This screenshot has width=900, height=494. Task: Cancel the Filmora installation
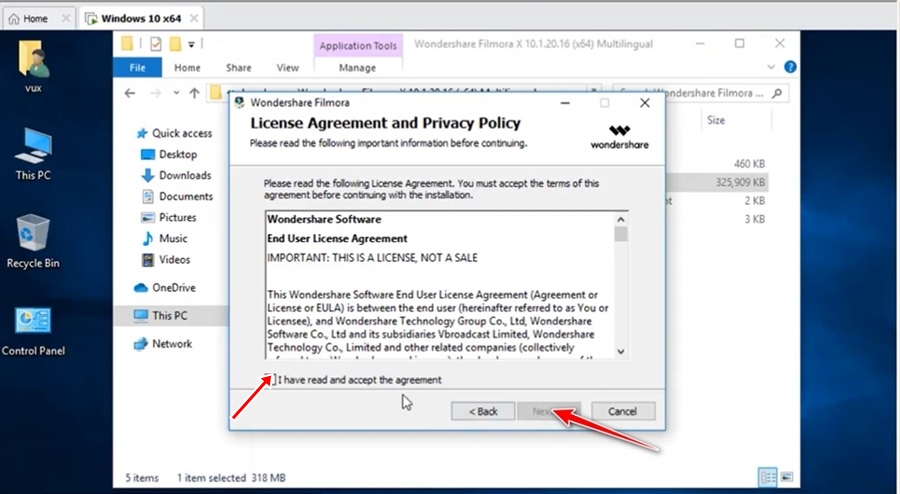[623, 411]
